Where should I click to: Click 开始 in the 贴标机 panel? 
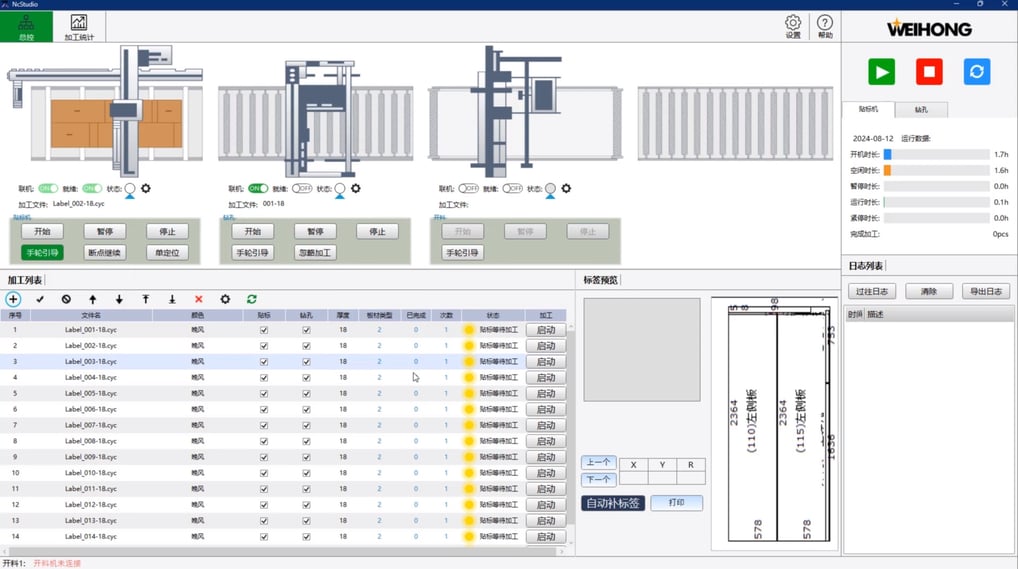42,231
